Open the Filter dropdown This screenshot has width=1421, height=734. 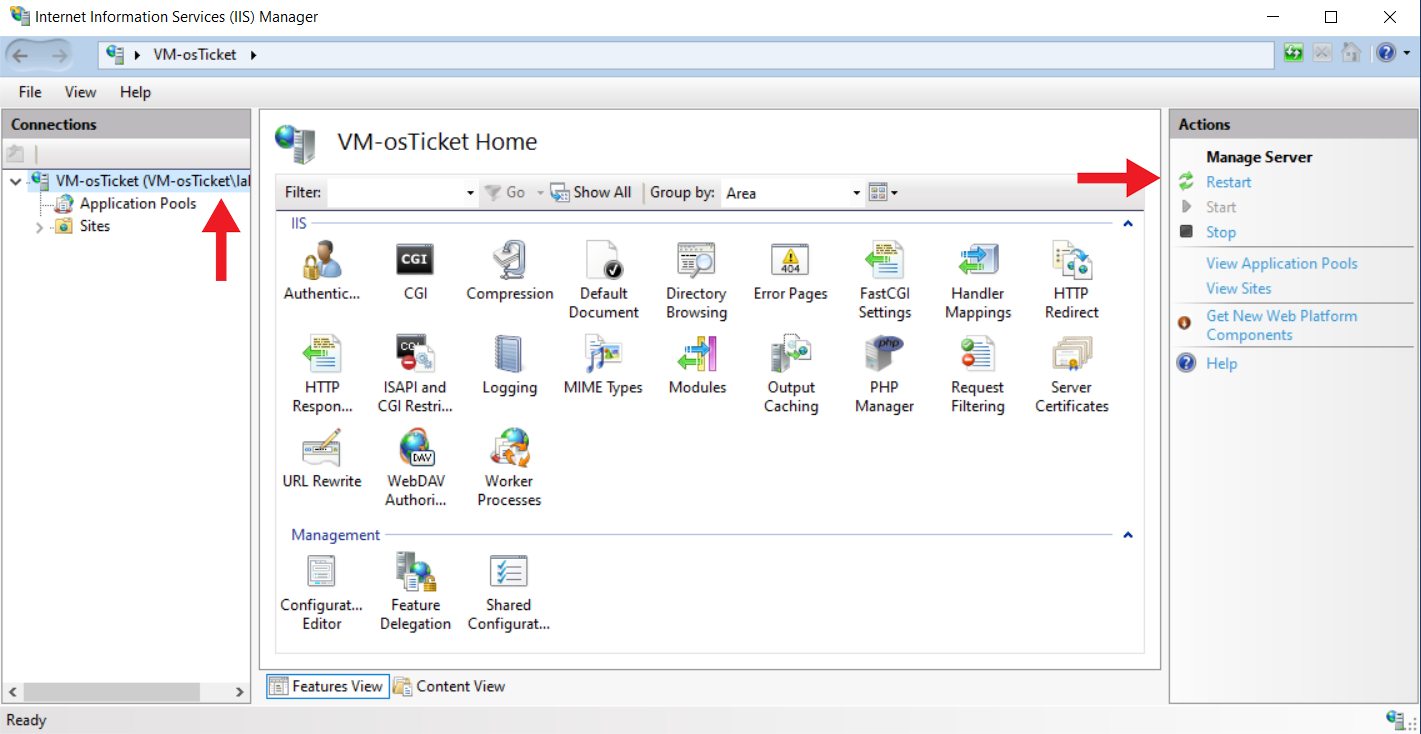click(x=470, y=193)
